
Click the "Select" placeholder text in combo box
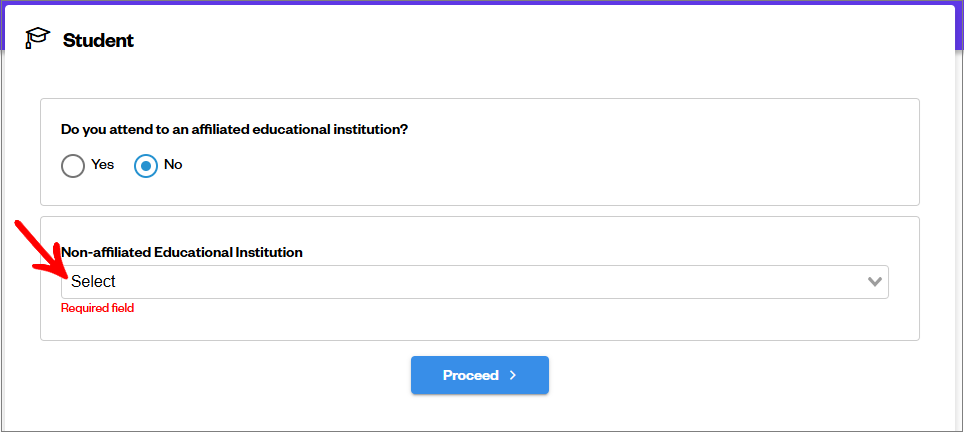coord(93,281)
